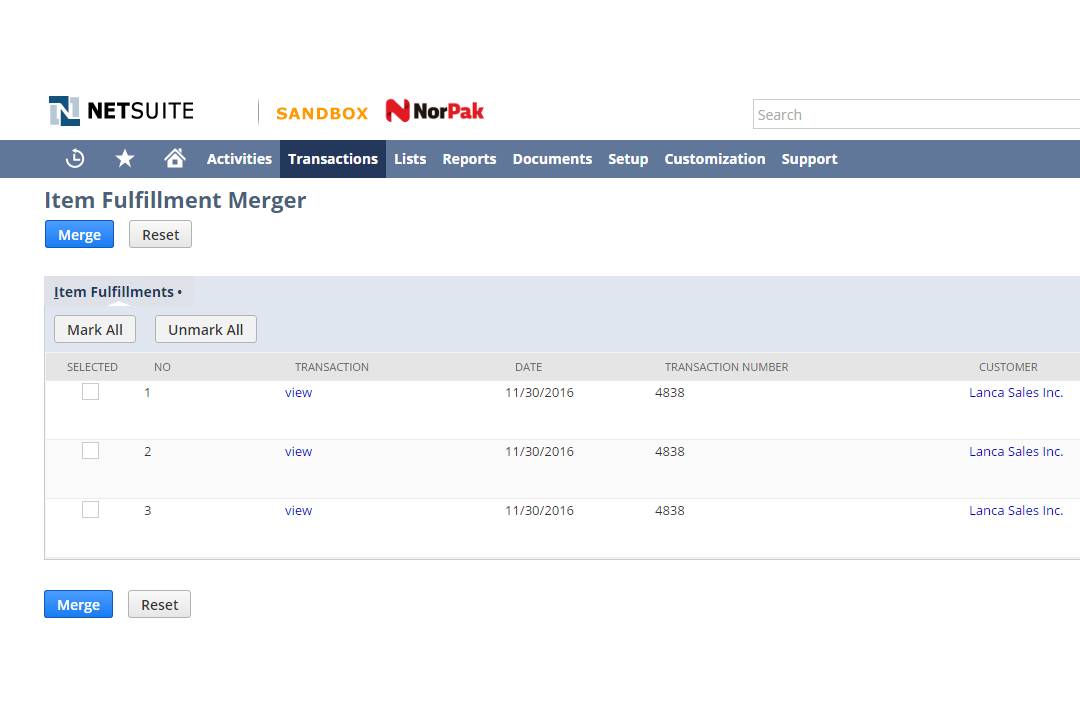The height and width of the screenshot is (720, 1080).
Task: Open the Activities menu
Action: pos(239,159)
